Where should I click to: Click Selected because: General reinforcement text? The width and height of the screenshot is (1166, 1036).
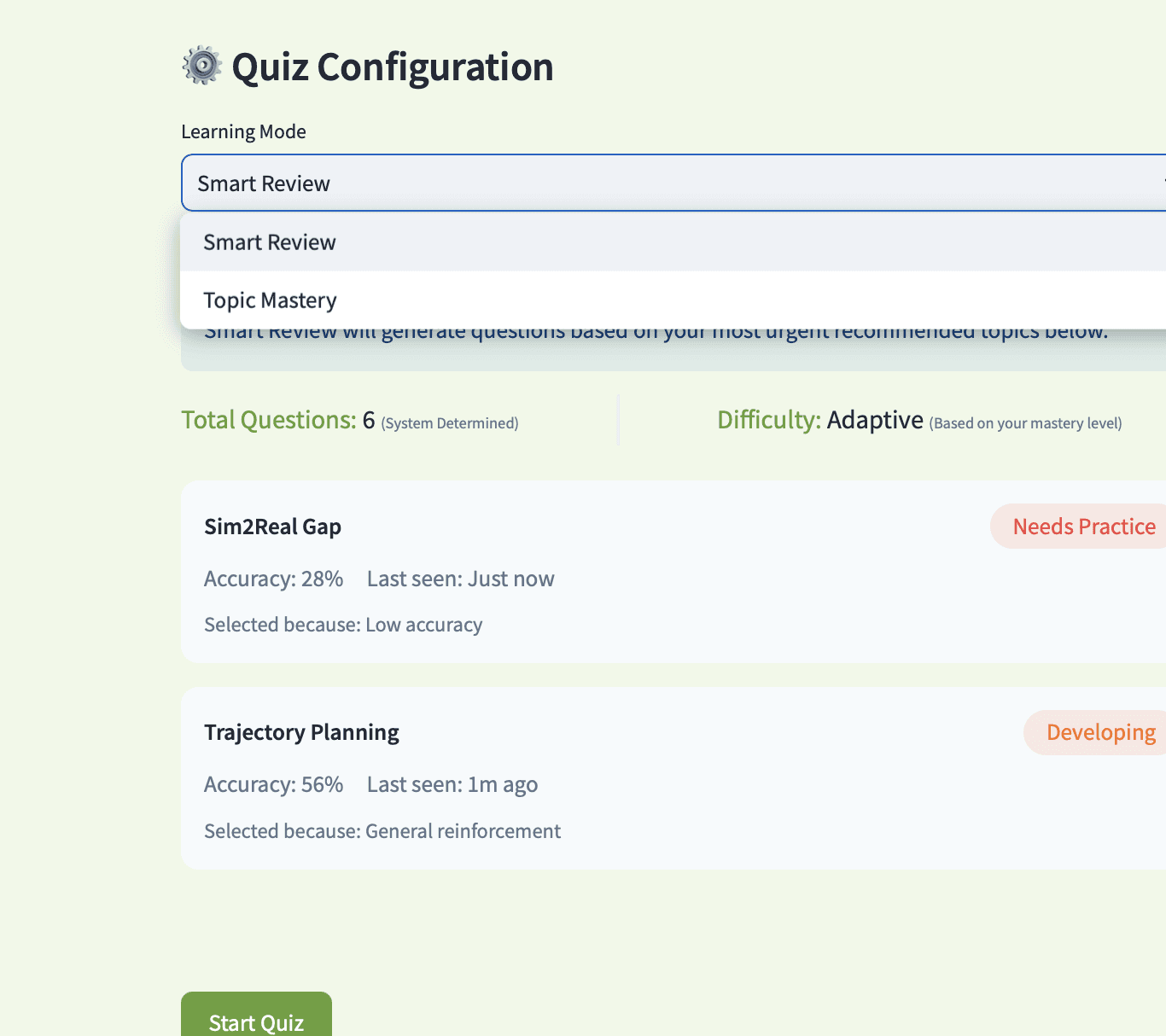pos(382,831)
